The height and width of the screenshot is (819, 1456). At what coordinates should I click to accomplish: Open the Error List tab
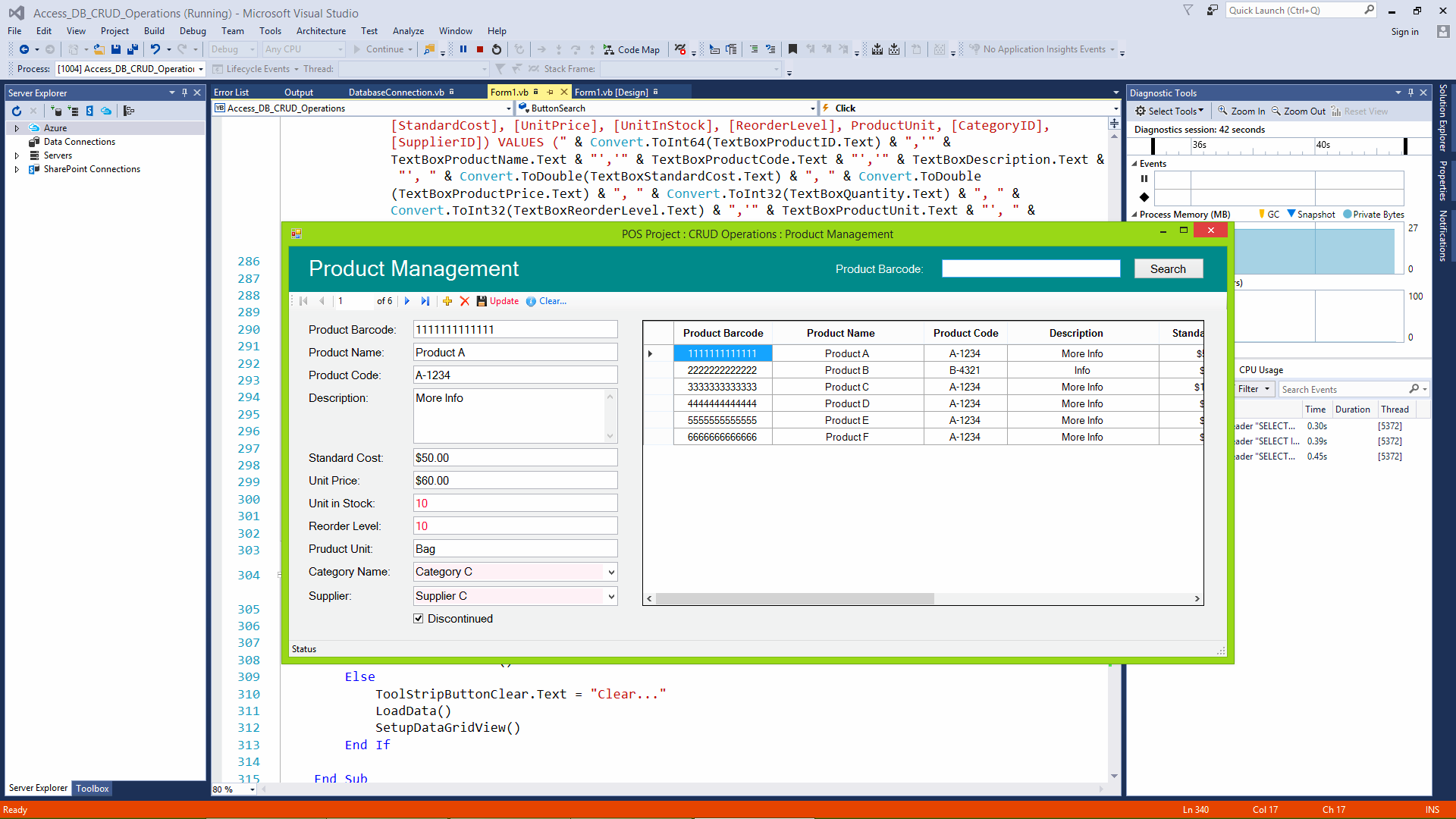[231, 93]
